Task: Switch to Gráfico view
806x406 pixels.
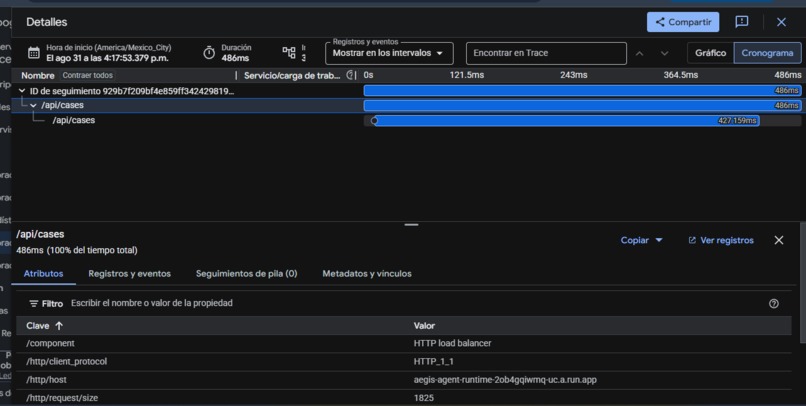Action: (710, 53)
